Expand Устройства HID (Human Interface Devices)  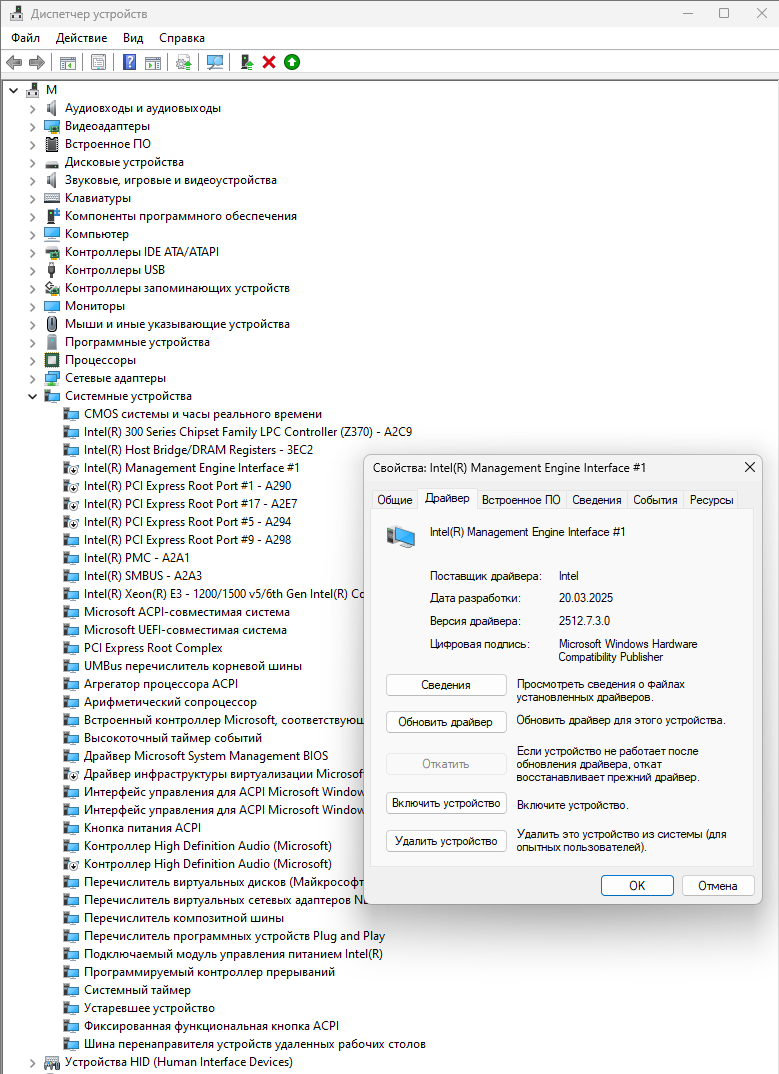(x=32, y=1062)
